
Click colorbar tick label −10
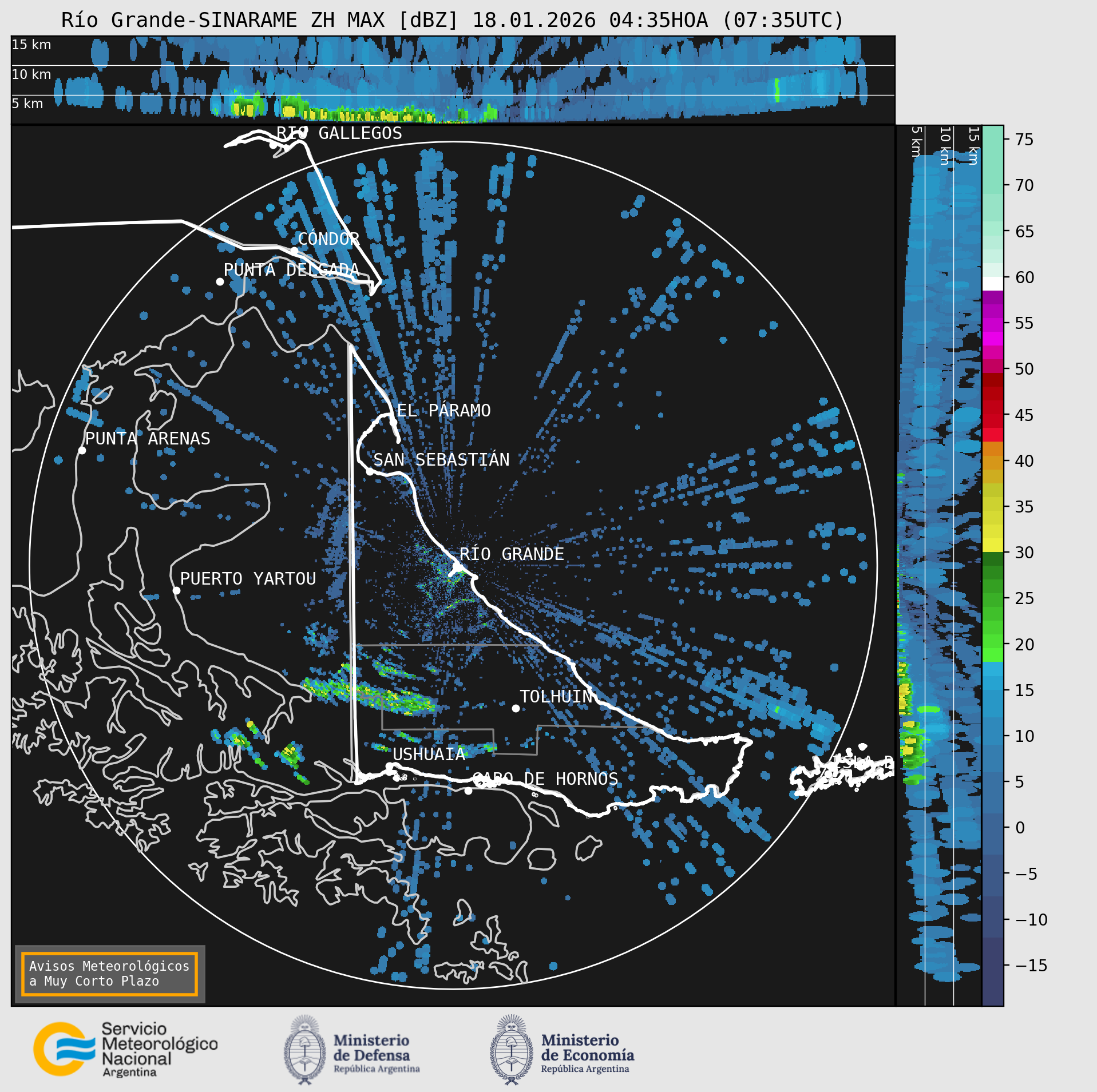[x=1031, y=920]
